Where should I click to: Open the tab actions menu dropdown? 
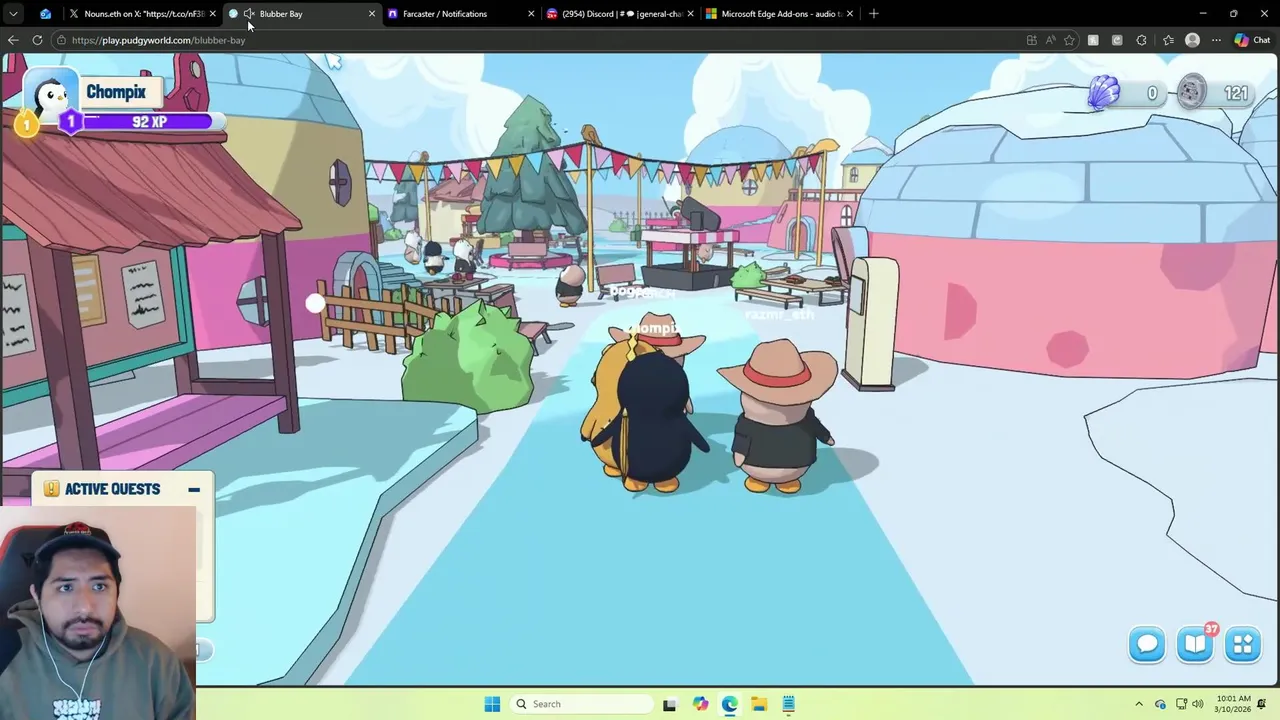click(x=13, y=14)
